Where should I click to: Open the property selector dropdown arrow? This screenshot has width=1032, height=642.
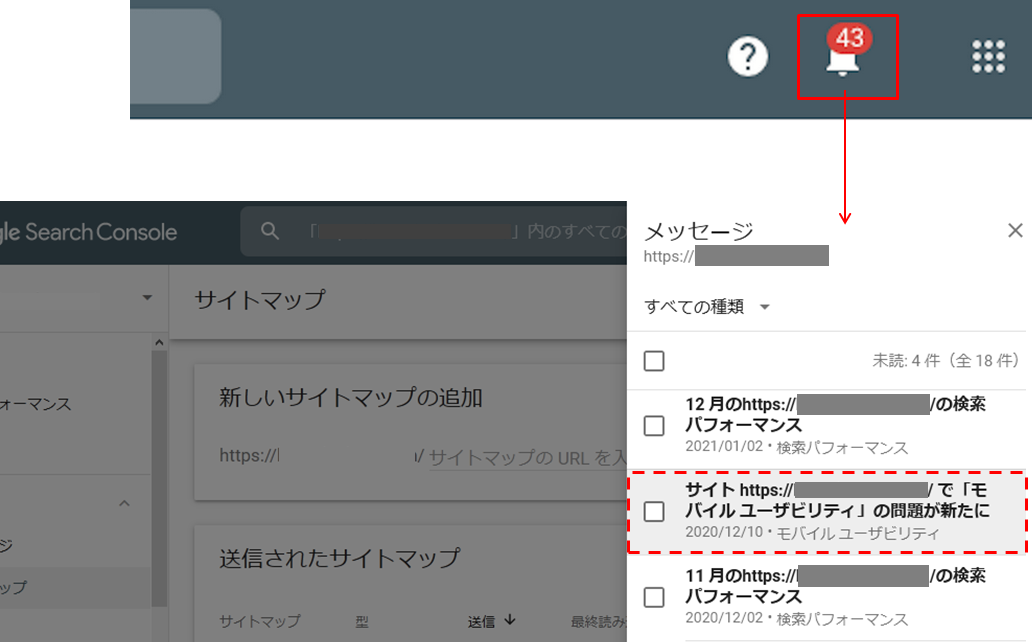[x=147, y=298]
